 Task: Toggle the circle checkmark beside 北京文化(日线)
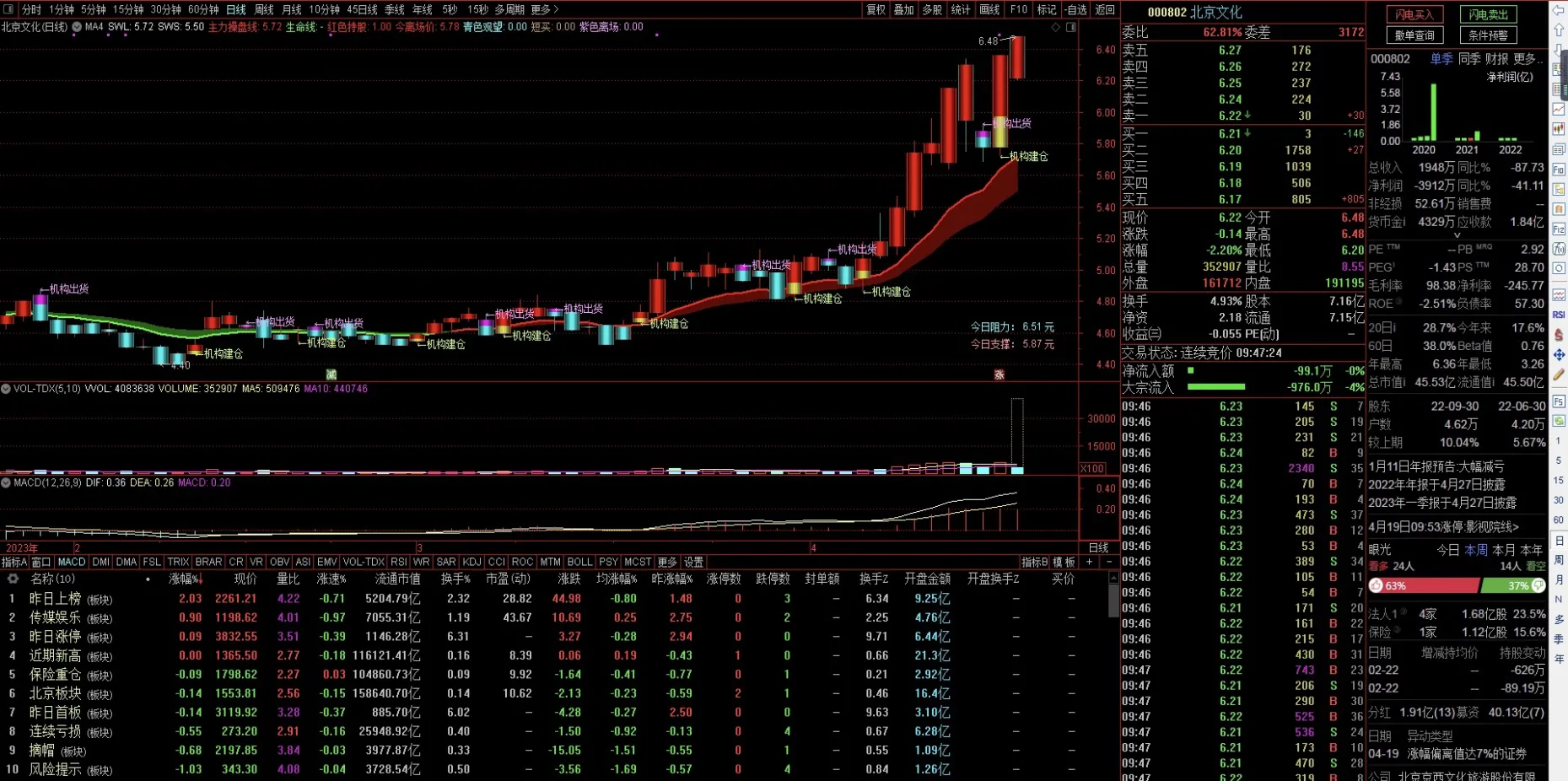[x=77, y=27]
